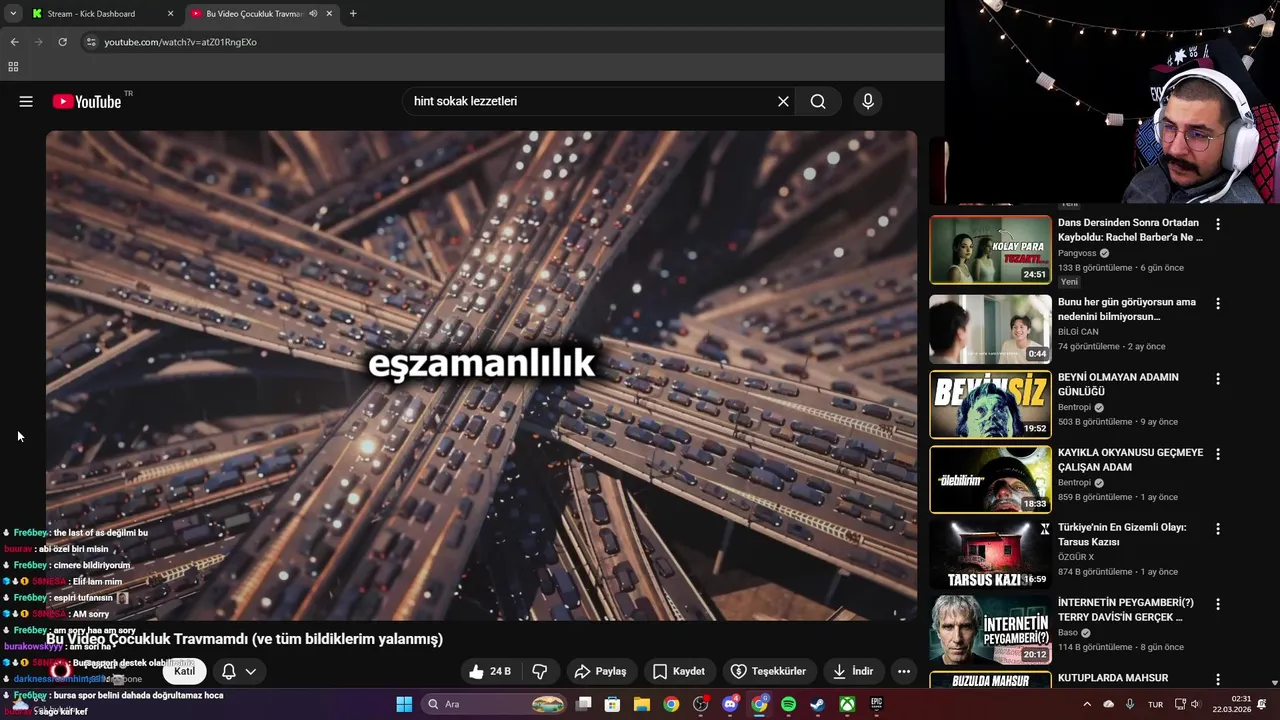Screen dimensions: 1280x720
Task: Close the YouTube video tab
Action: [329, 14]
